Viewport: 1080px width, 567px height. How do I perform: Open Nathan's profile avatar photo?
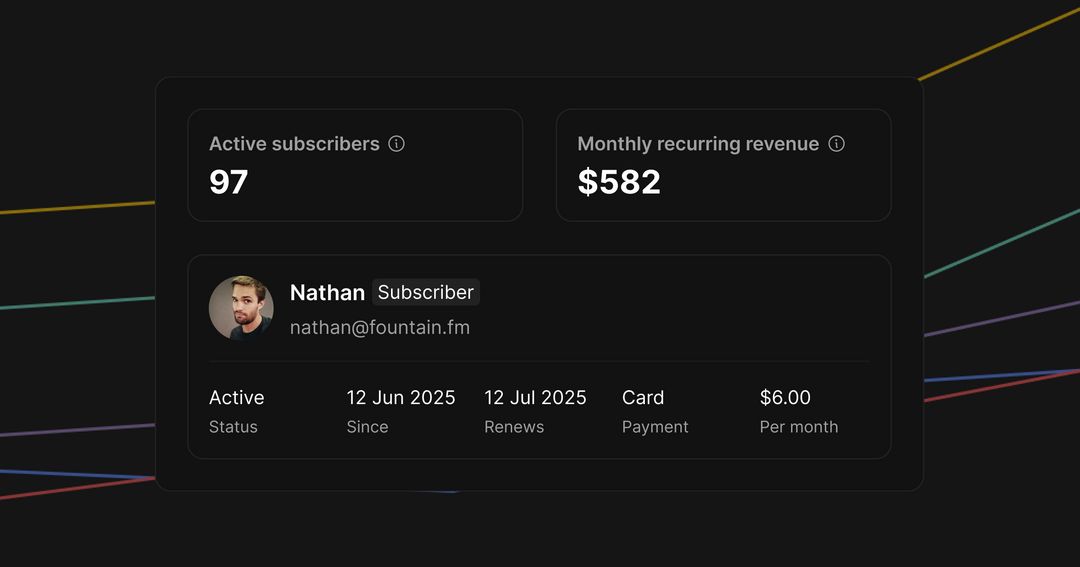coord(241,308)
